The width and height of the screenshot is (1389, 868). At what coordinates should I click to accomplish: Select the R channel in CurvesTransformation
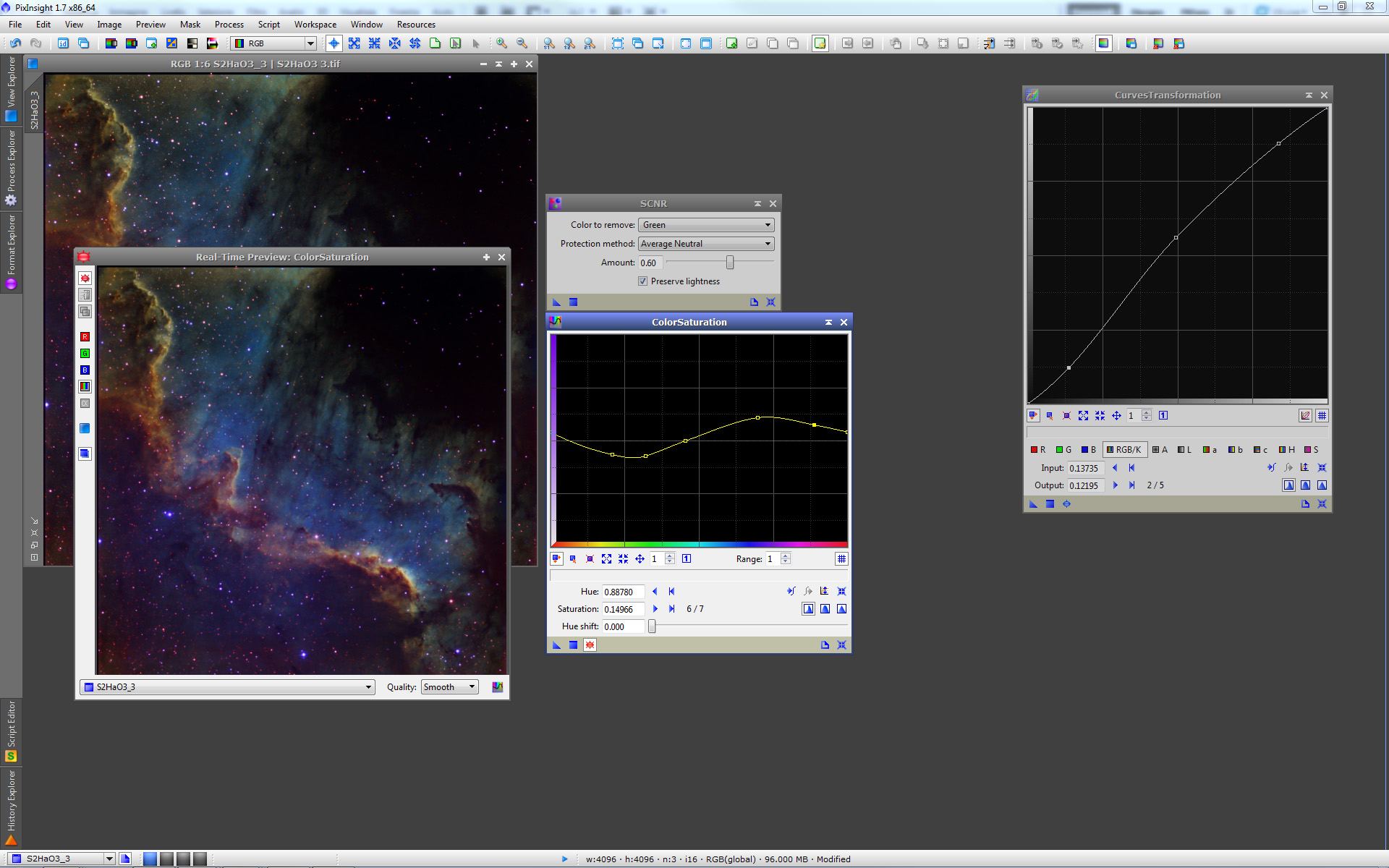click(1038, 450)
